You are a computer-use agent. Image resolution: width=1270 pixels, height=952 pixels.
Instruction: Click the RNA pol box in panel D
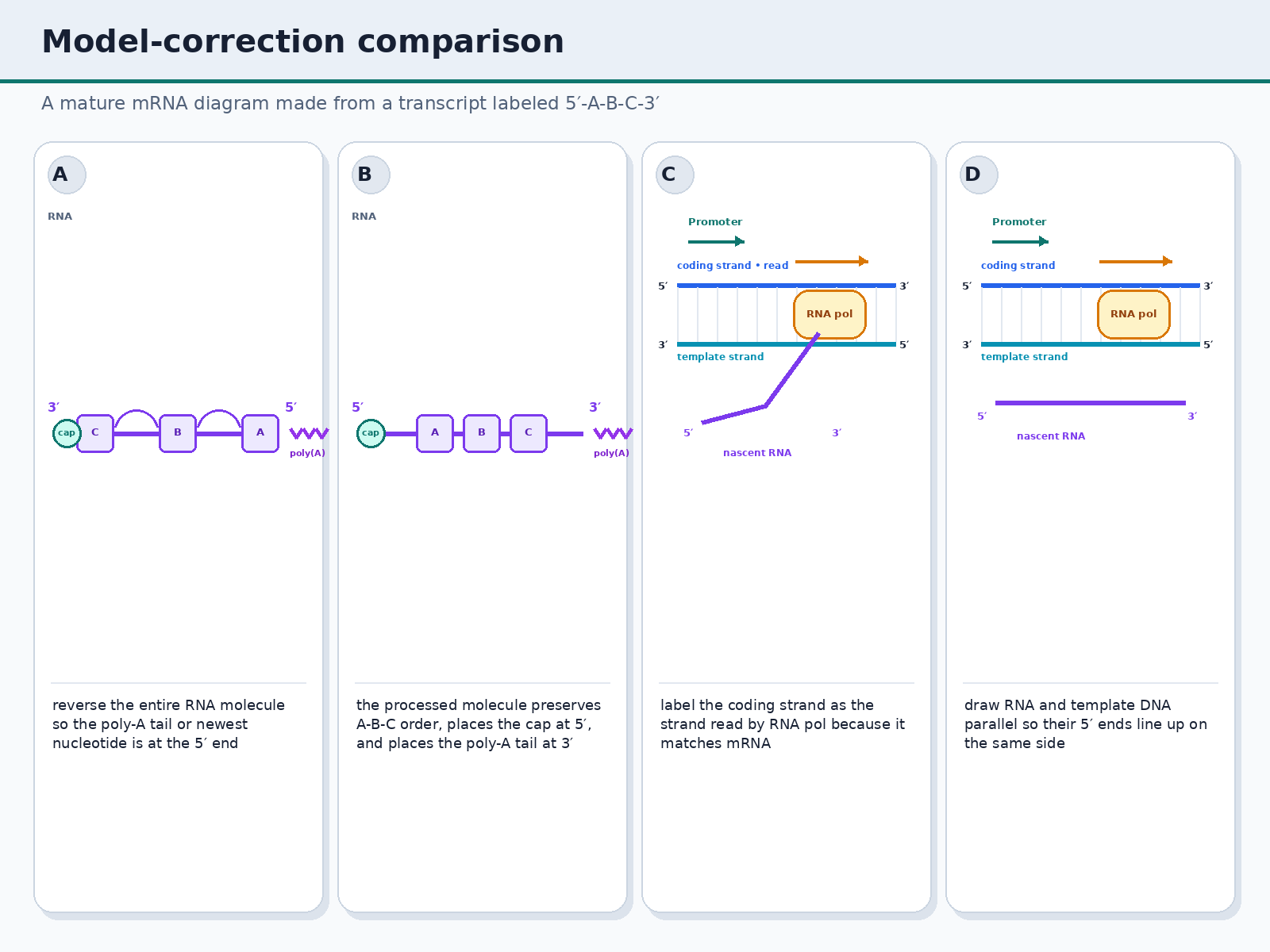point(1133,314)
